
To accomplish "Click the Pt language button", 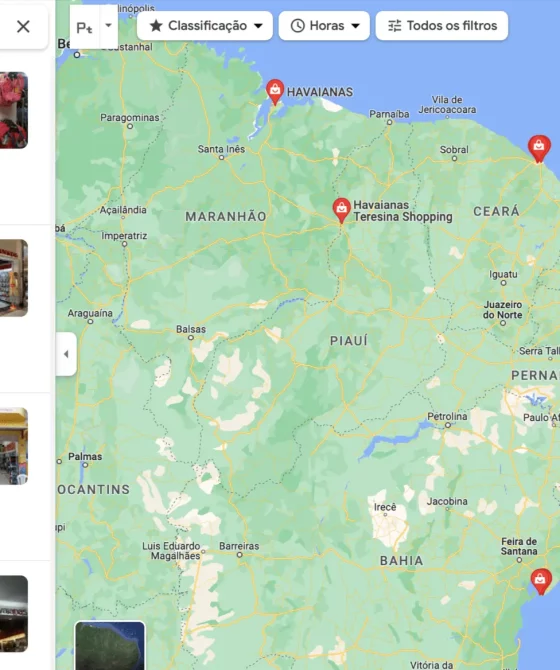I will coord(85,27).
